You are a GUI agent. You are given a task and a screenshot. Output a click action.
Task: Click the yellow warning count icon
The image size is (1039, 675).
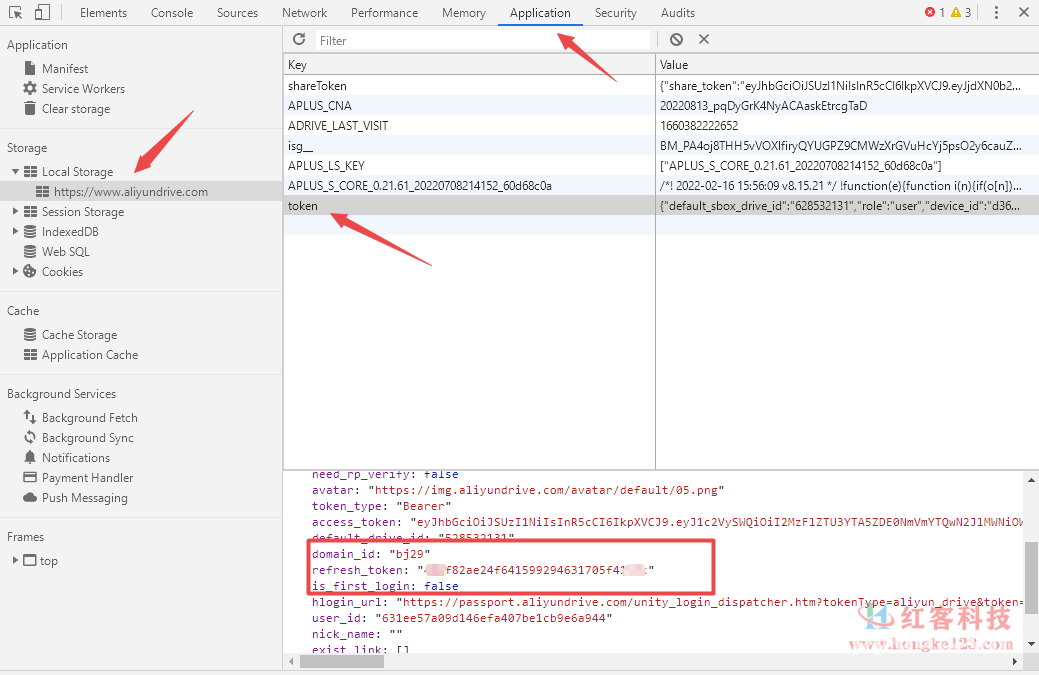pos(956,13)
